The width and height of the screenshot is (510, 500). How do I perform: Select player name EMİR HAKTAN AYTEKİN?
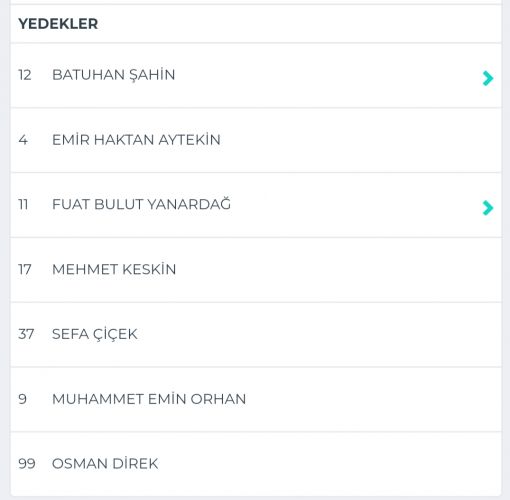(x=136, y=139)
